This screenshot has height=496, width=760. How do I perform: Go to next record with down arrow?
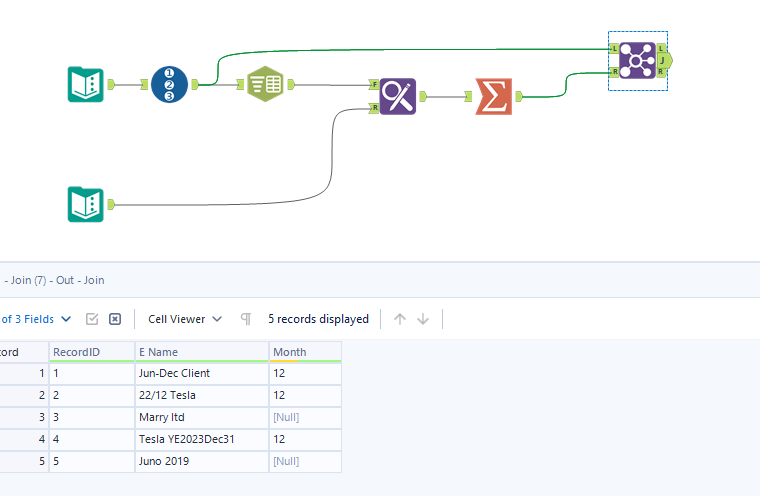[423, 319]
